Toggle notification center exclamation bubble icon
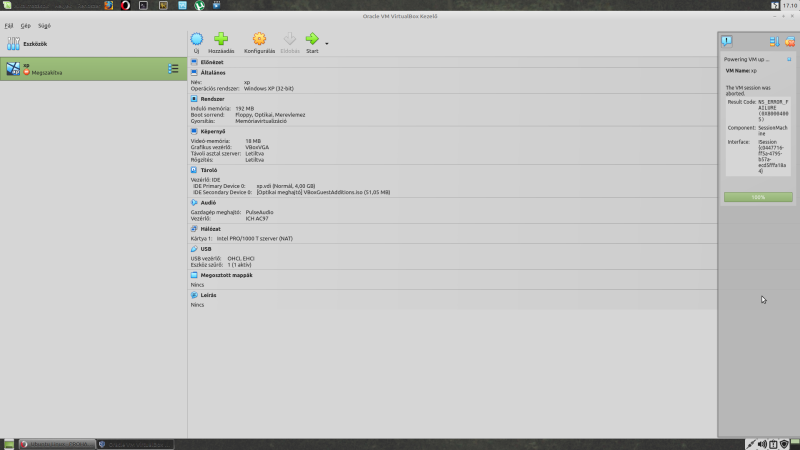 [x=727, y=41]
